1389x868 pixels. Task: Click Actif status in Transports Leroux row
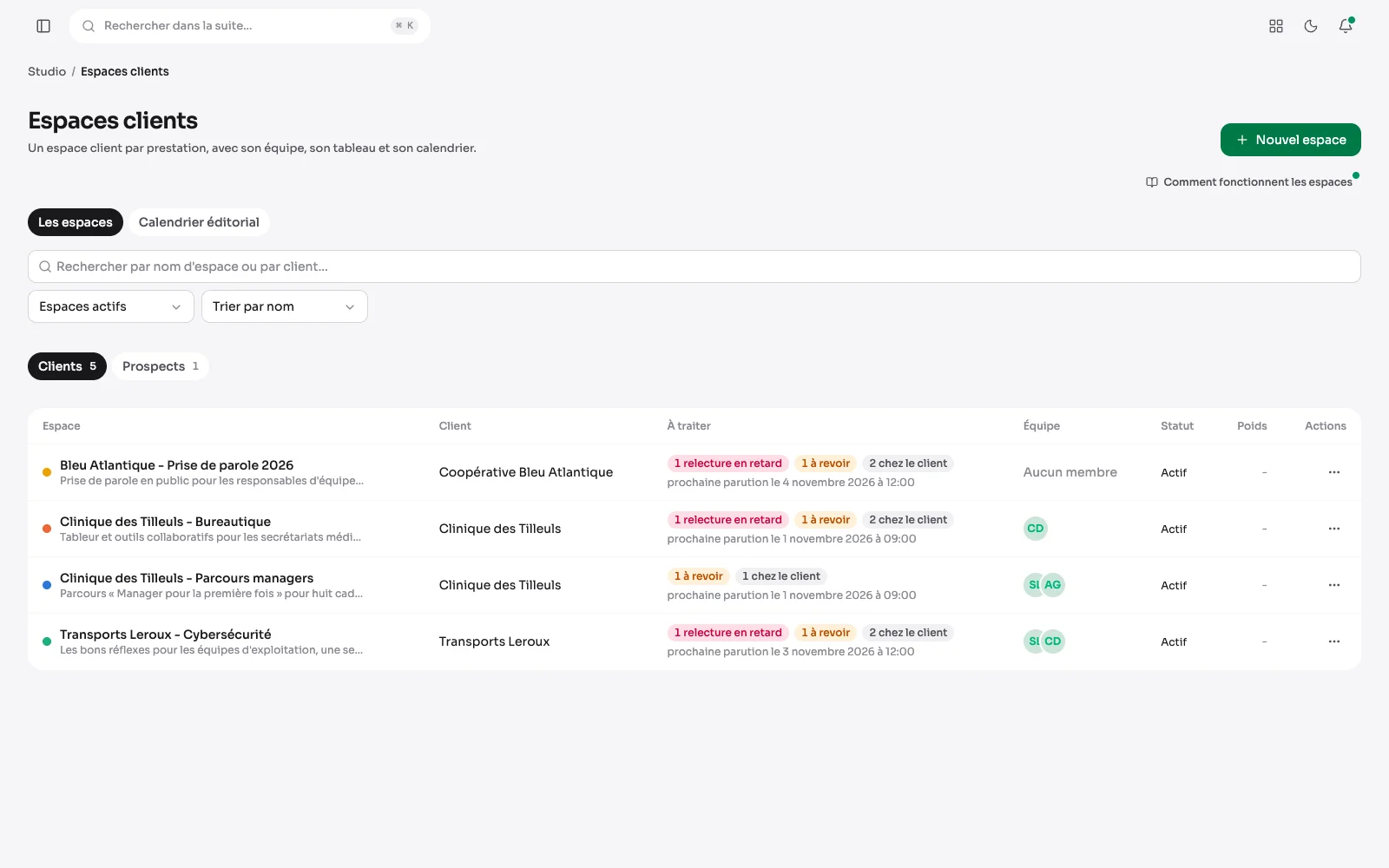tap(1174, 641)
